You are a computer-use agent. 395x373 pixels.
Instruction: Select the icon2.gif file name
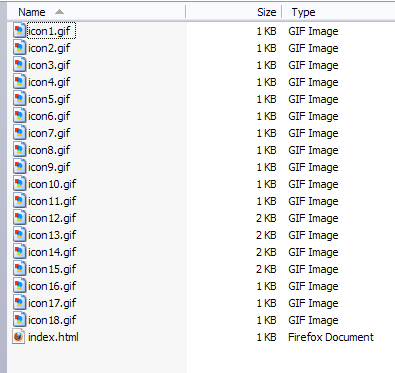[x=49, y=48]
